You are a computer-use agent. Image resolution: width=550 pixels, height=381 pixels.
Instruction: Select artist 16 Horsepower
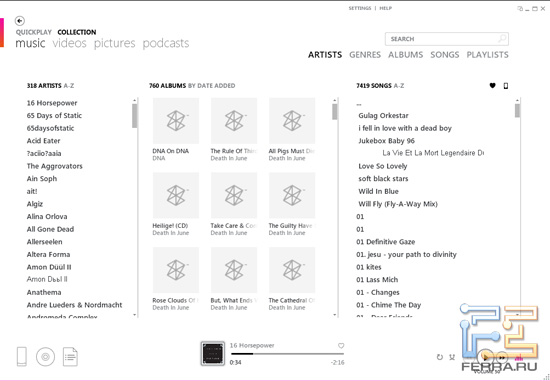click(x=52, y=103)
